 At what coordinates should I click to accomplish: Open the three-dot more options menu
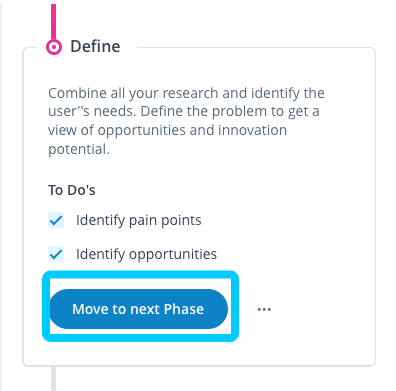click(264, 309)
